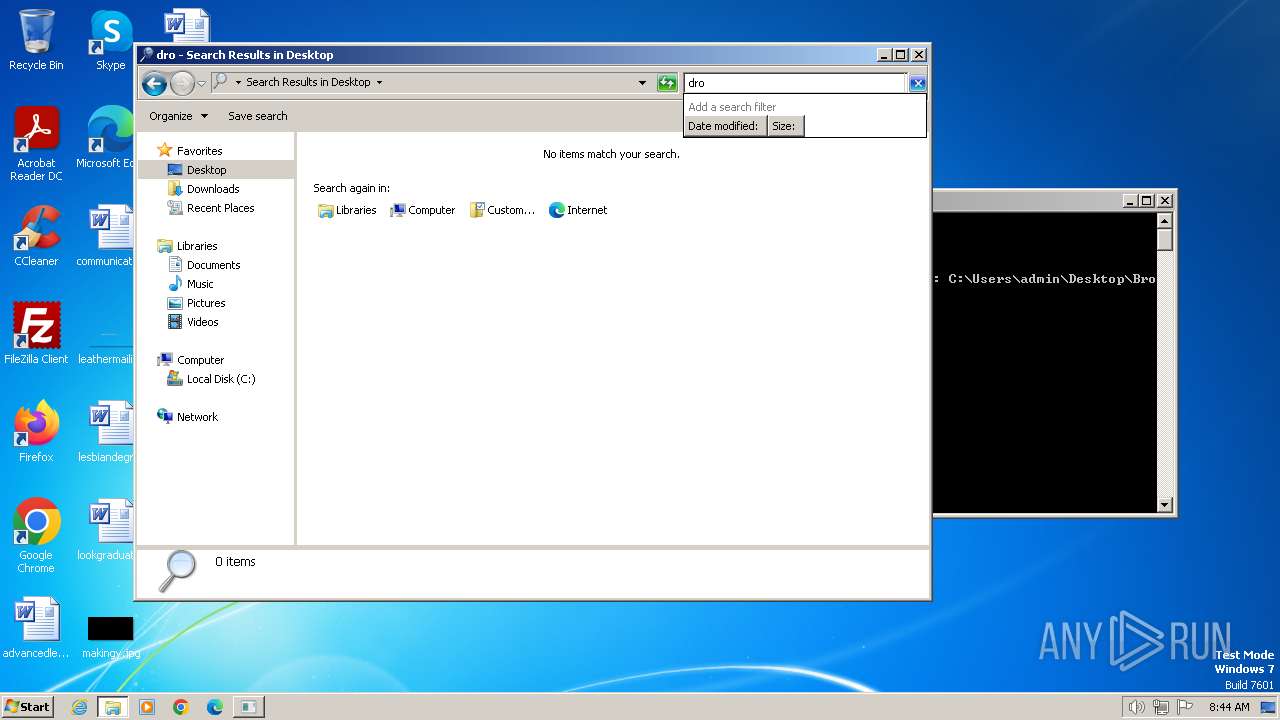Viewport: 1280px width, 720px height.
Task: Click the search magnifier icon in address bar
Action: [220, 82]
